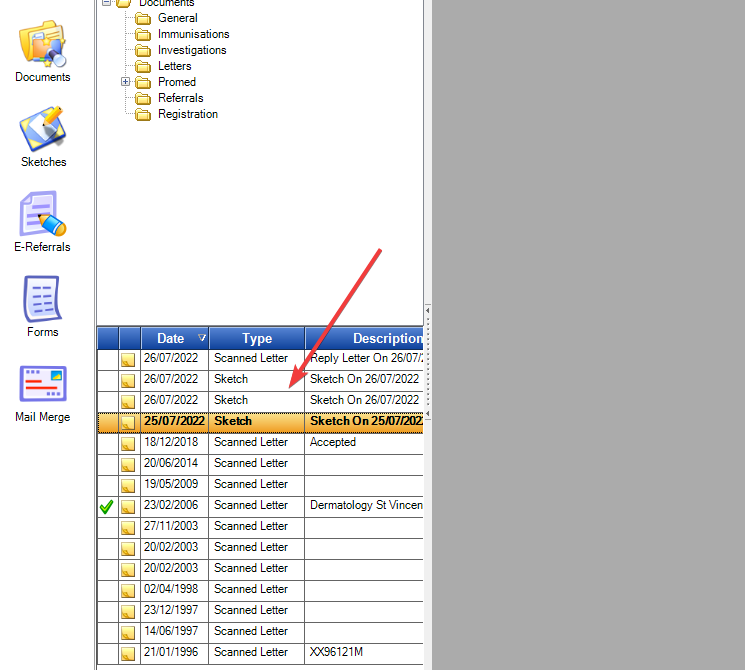Click the note icon of the 21/01/1996 letter
This screenshot has width=745, height=670.
coord(128,653)
